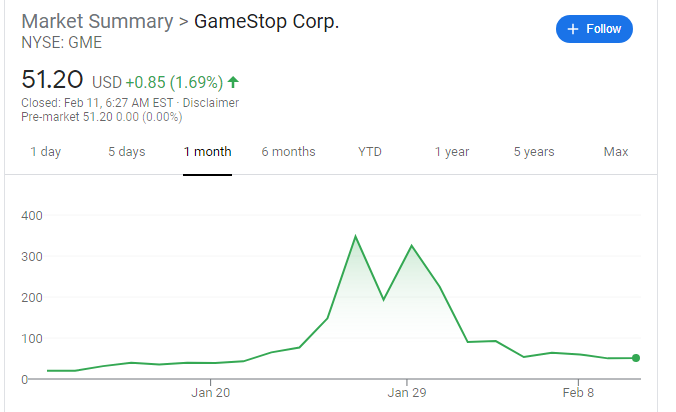676x412 pixels.
Task: Switch to the 5 days tab
Action: pos(126,152)
